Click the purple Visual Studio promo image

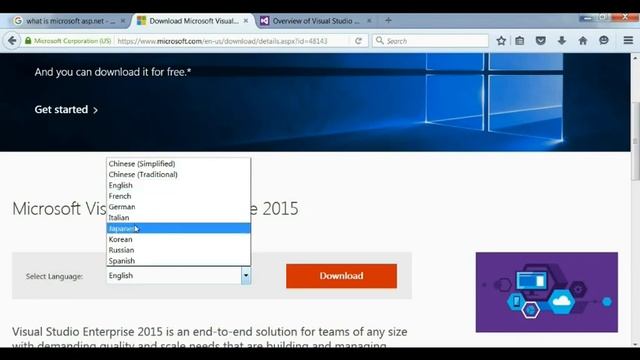pyautogui.click(x=547, y=292)
